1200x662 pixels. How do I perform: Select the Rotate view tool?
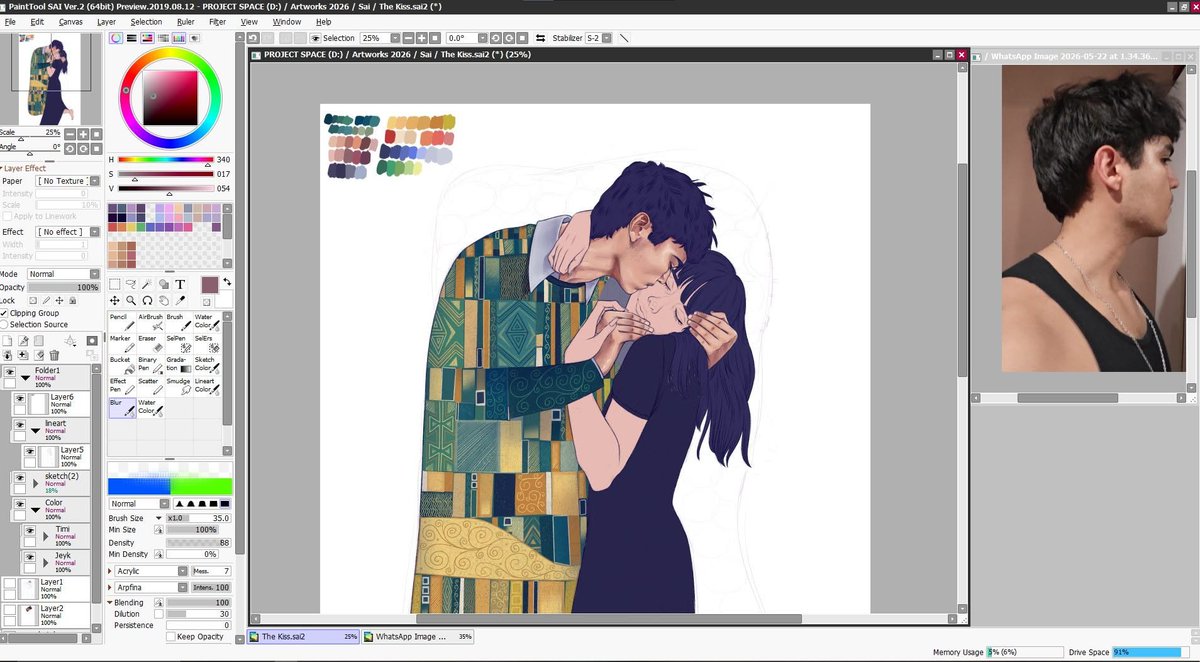pos(148,300)
